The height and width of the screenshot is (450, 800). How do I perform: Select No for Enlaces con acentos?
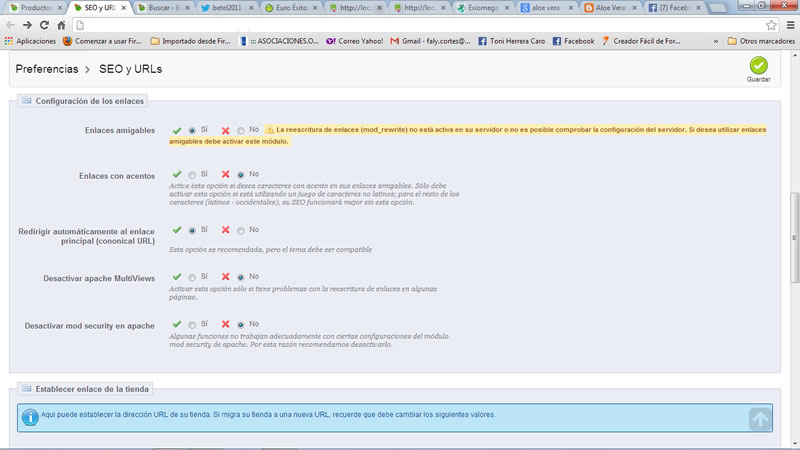[x=240, y=175]
